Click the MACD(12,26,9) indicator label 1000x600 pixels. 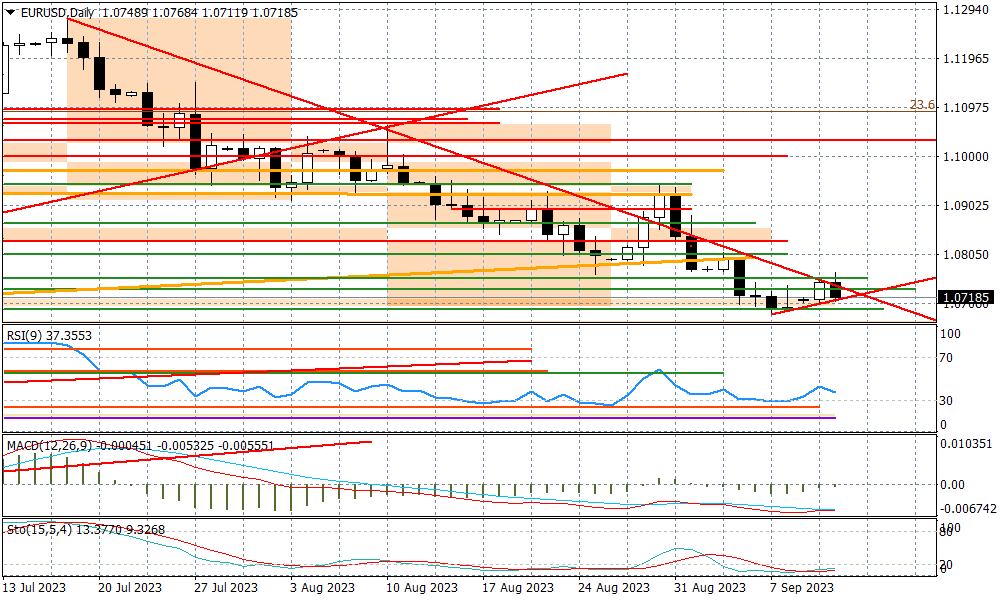tap(48, 444)
